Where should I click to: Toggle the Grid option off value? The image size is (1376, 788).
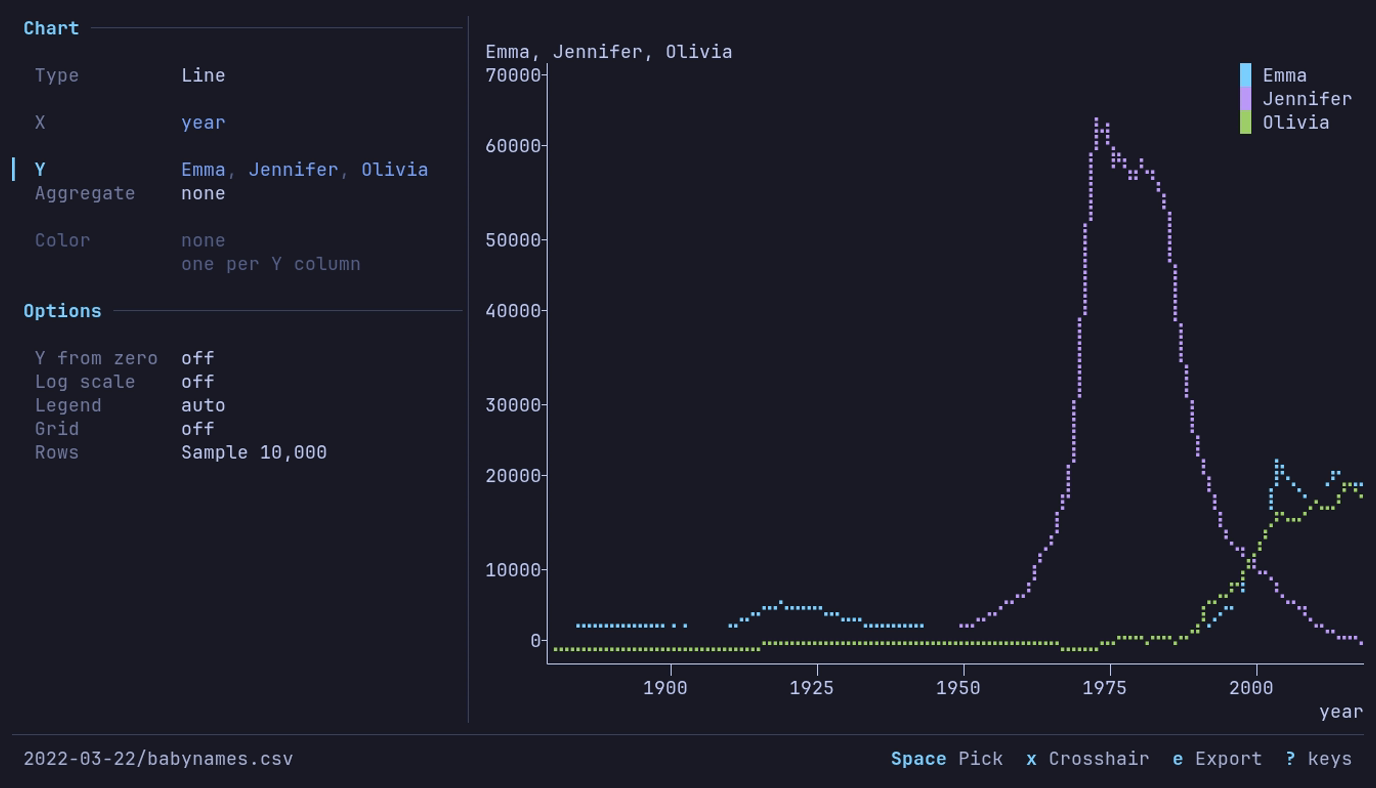pyautogui.click(x=197, y=428)
